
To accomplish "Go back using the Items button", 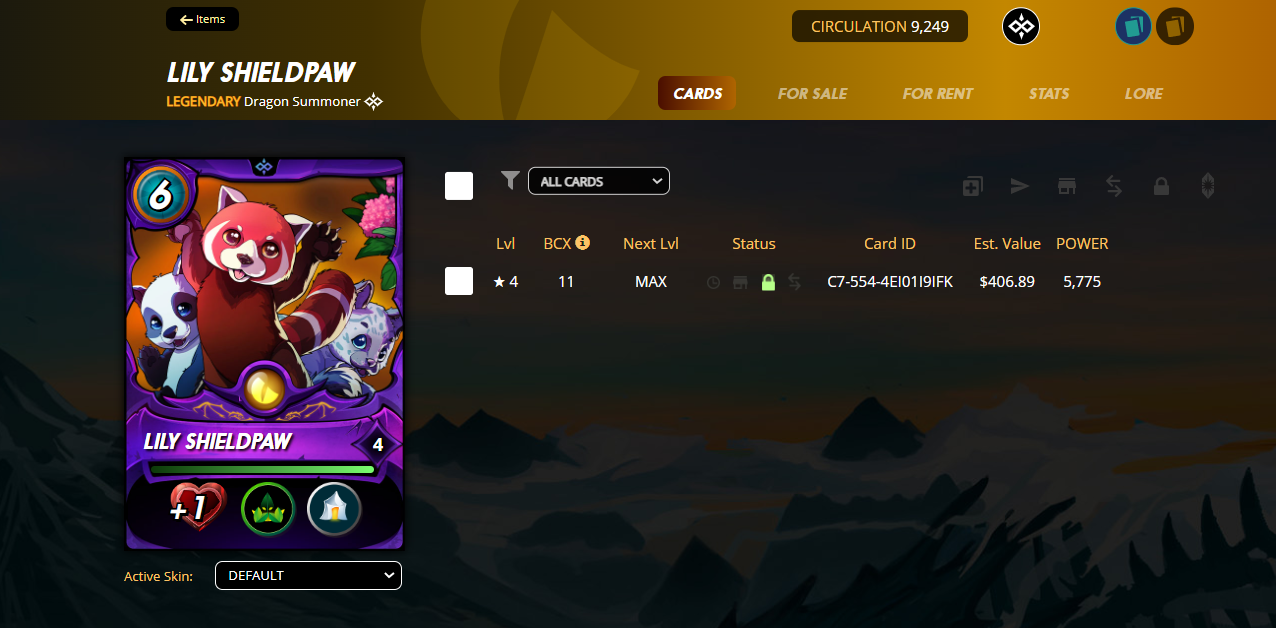I will click(202, 19).
